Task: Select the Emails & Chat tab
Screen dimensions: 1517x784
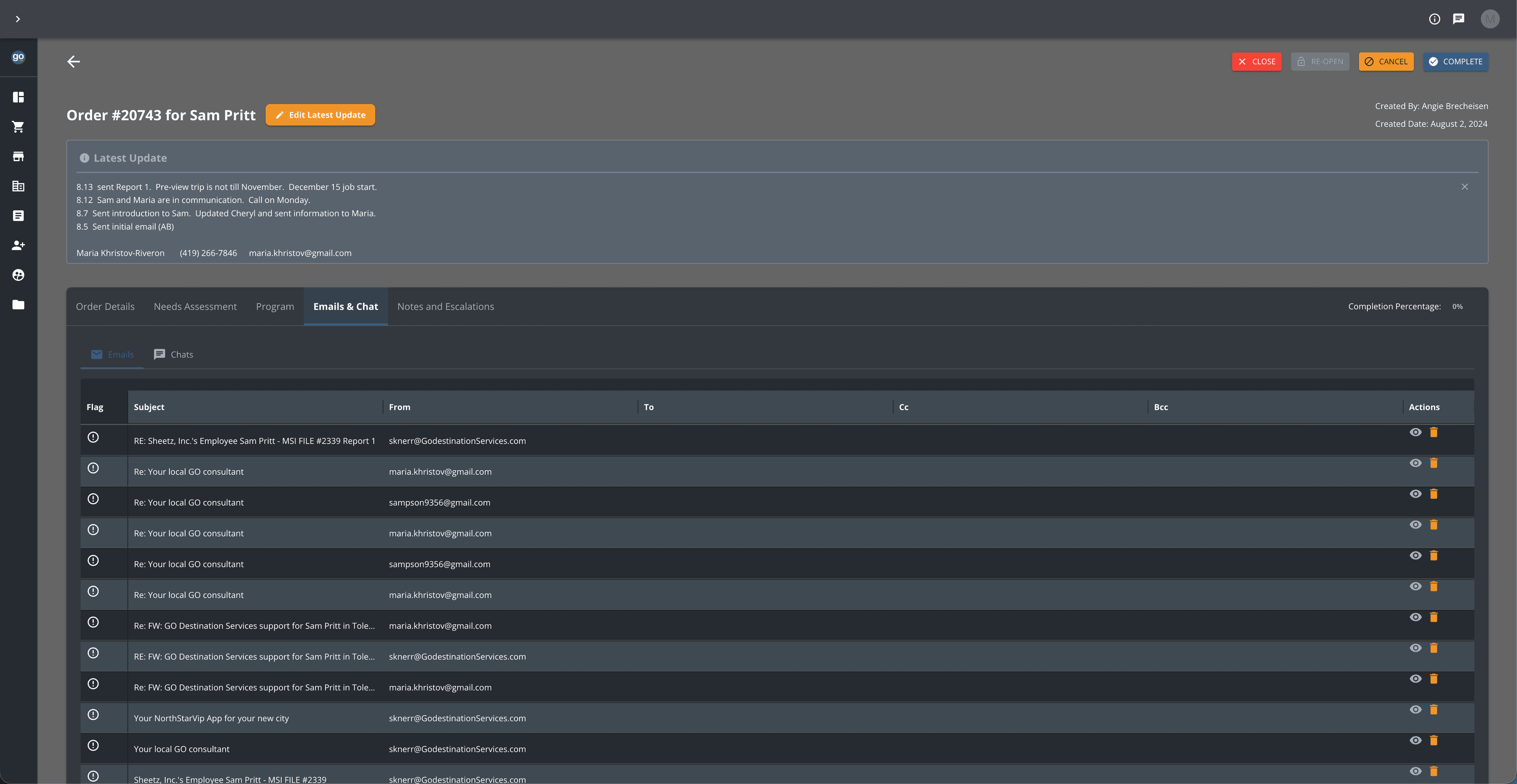Action: click(x=345, y=306)
